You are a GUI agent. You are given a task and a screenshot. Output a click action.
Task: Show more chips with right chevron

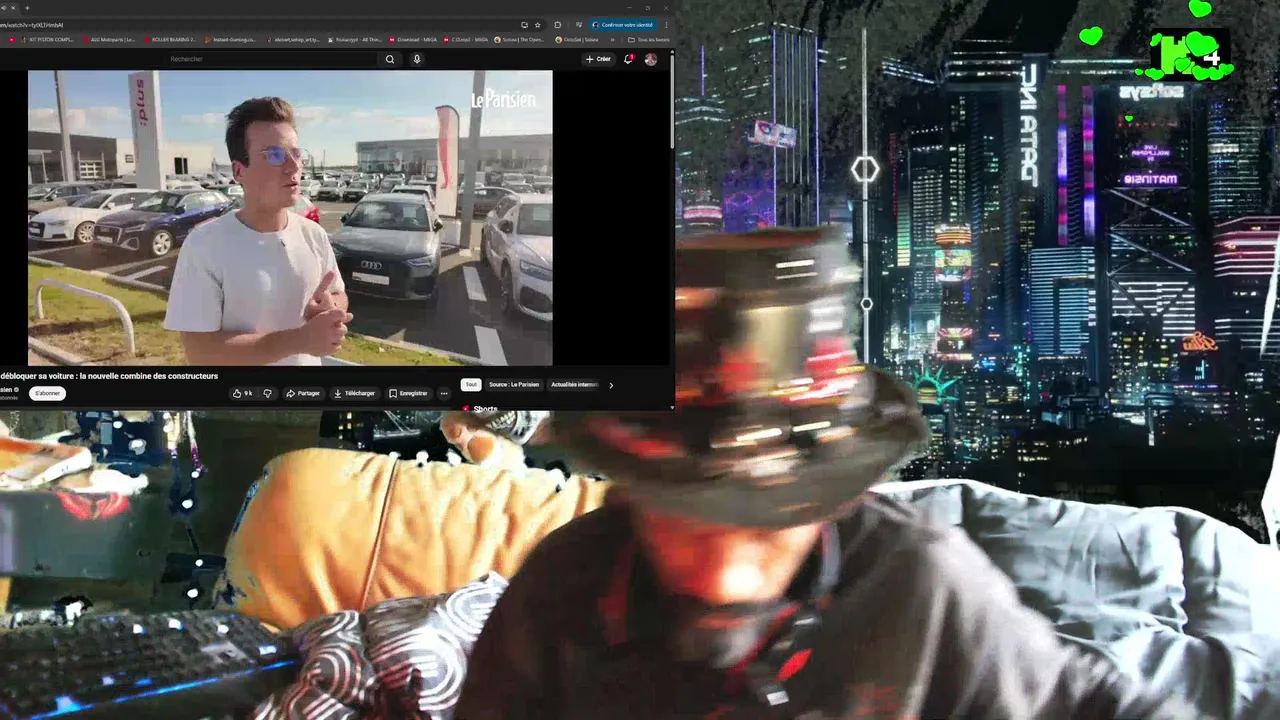(x=611, y=384)
